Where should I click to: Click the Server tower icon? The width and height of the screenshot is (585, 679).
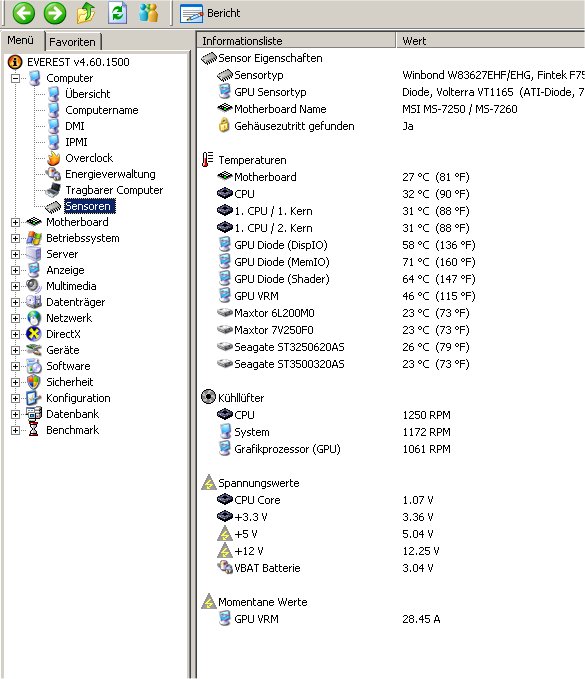click(34, 254)
